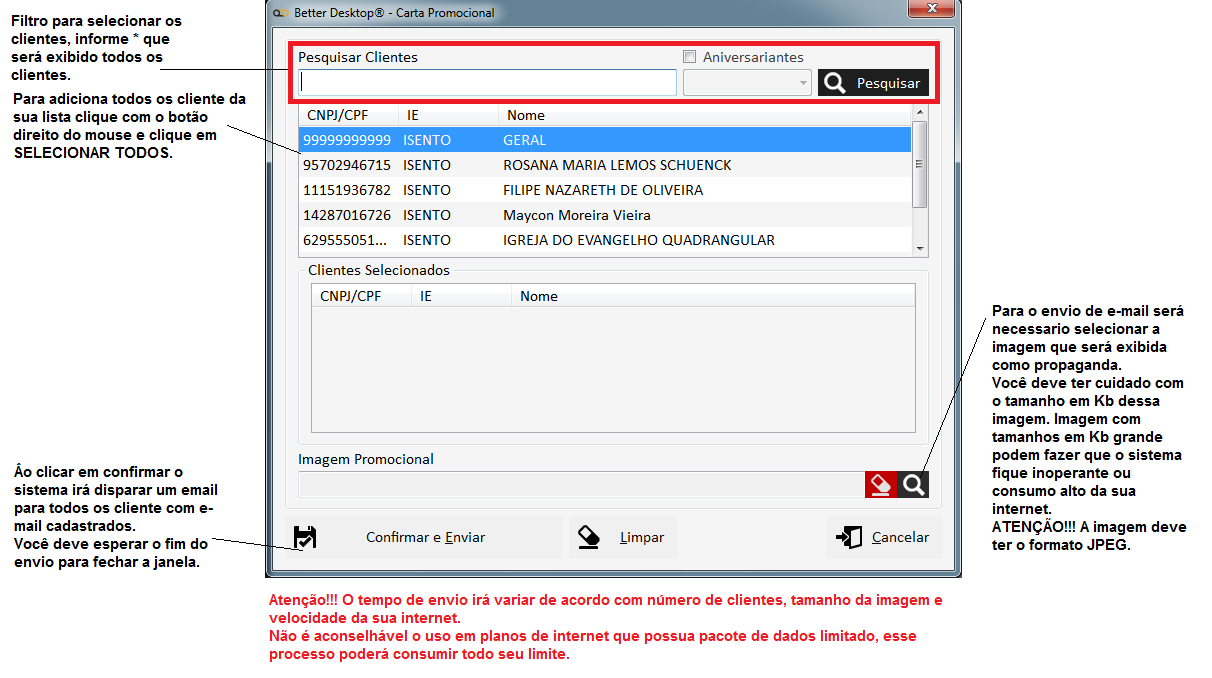This screenshot has height=678, width=1212.
Task: Sort client list by CNPJ/CPF column header
Action: pos(348,115)
